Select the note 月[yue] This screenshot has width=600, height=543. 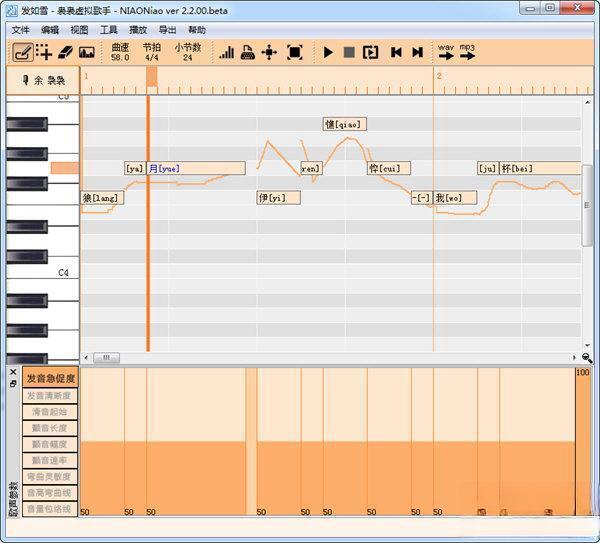click(196, 168)
